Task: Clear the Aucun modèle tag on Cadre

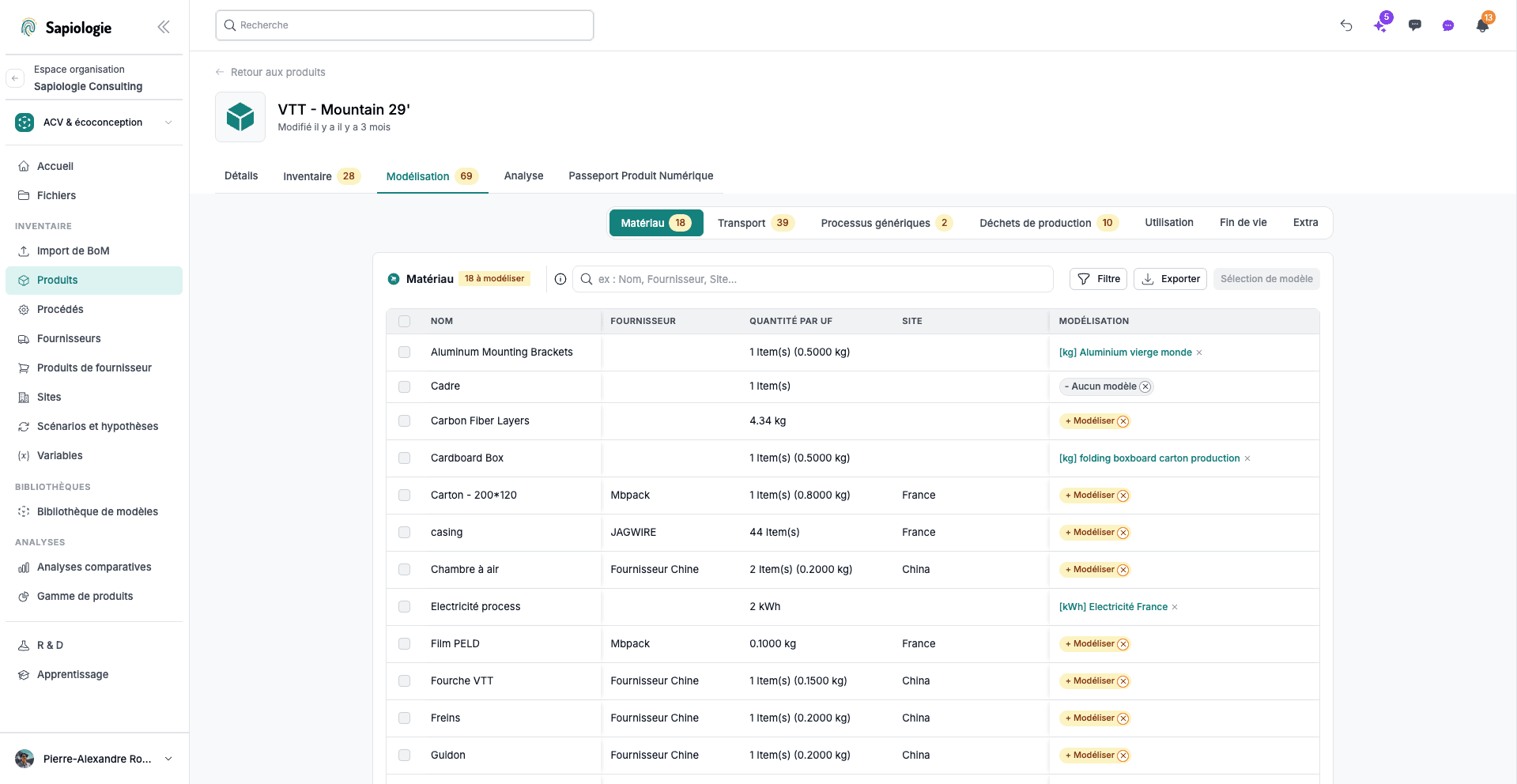Action: point(1145,386)
